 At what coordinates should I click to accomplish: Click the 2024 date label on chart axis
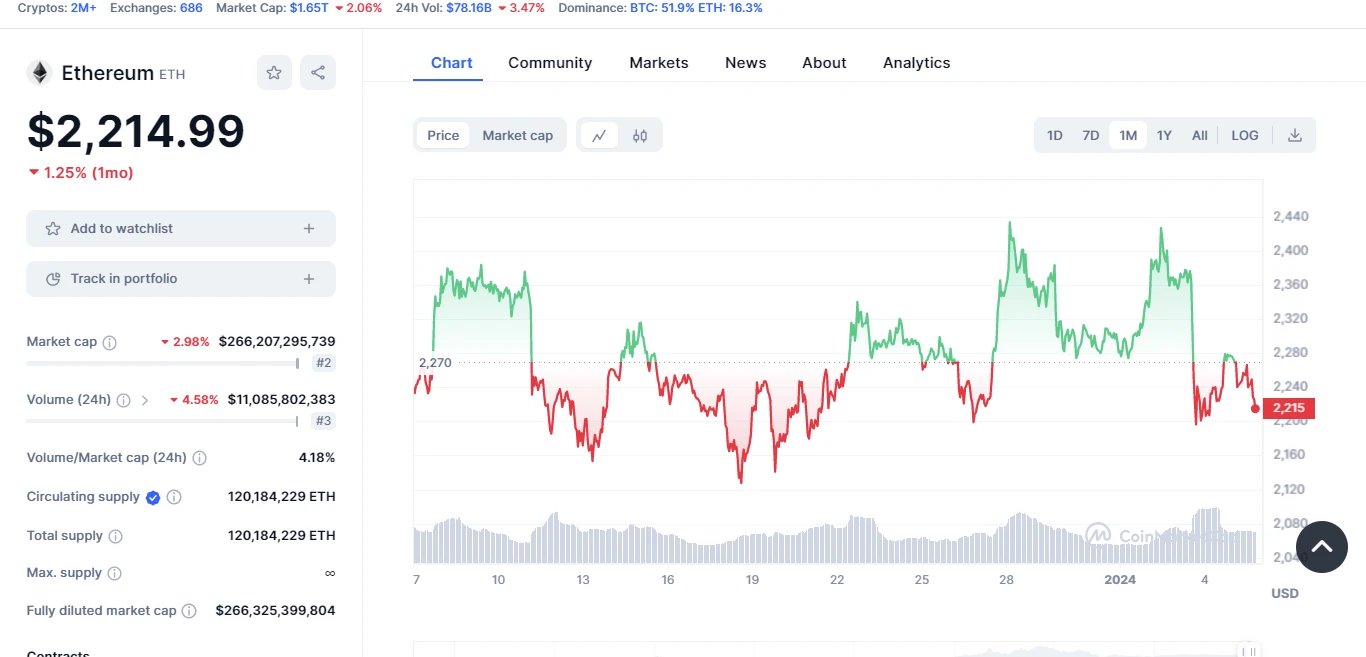coord(1120,580)
